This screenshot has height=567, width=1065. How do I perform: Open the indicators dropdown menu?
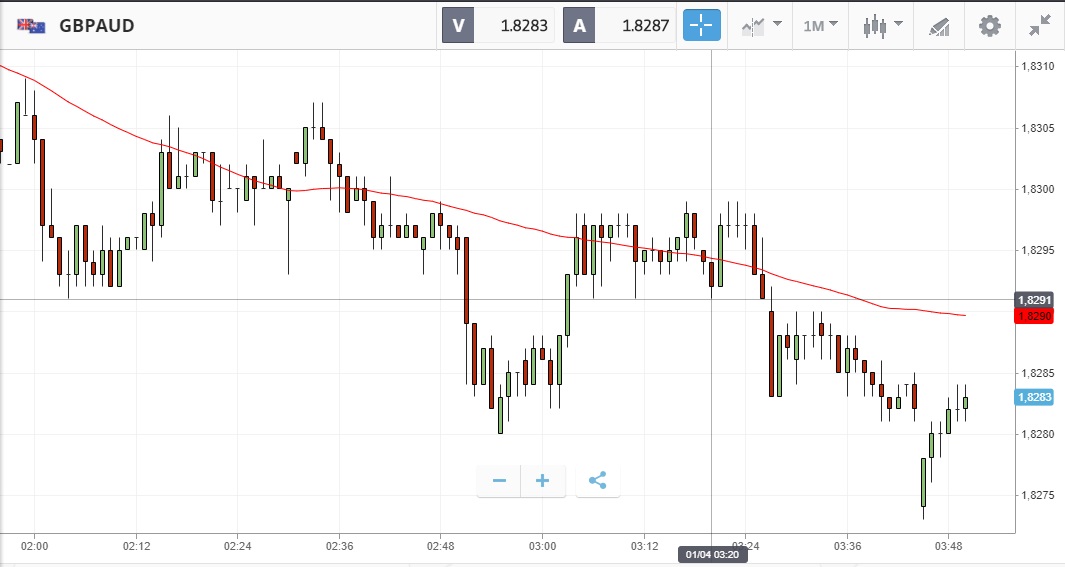761,26
